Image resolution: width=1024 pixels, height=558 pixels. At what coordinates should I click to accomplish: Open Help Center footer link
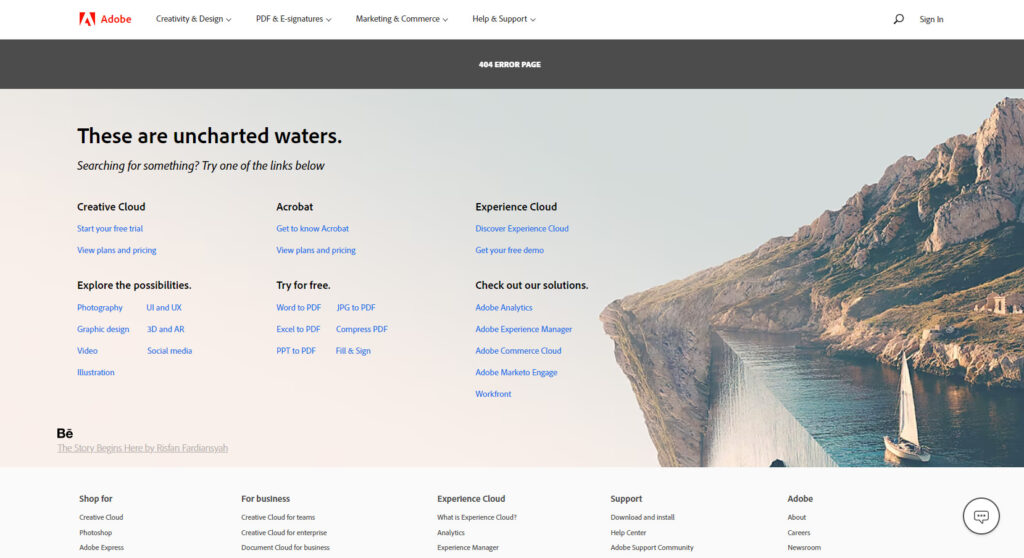tap(628, 533)
